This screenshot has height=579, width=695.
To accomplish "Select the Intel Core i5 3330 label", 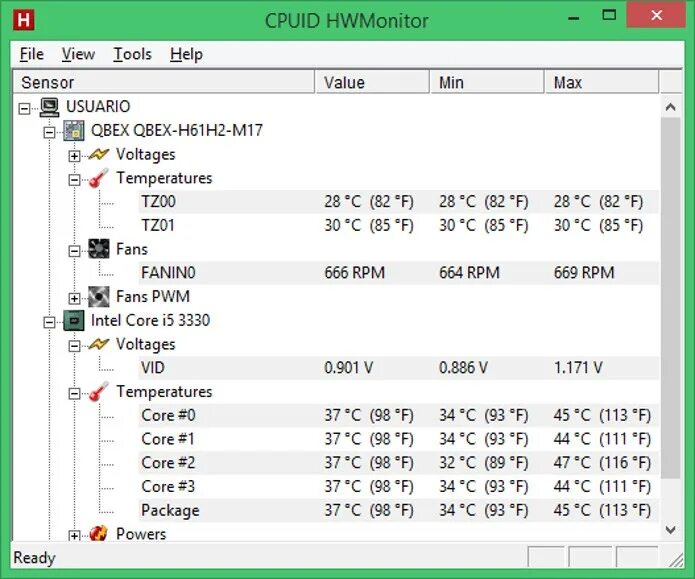I will pyautogui.click(x=150, y=320).
